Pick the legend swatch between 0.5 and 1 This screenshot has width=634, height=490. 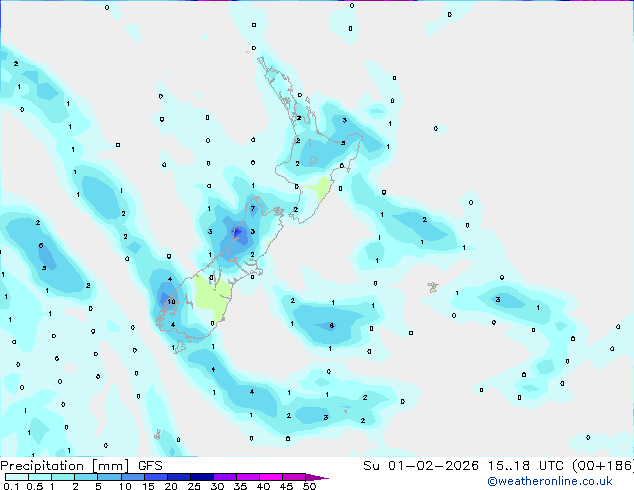click(x=40, y=477)
